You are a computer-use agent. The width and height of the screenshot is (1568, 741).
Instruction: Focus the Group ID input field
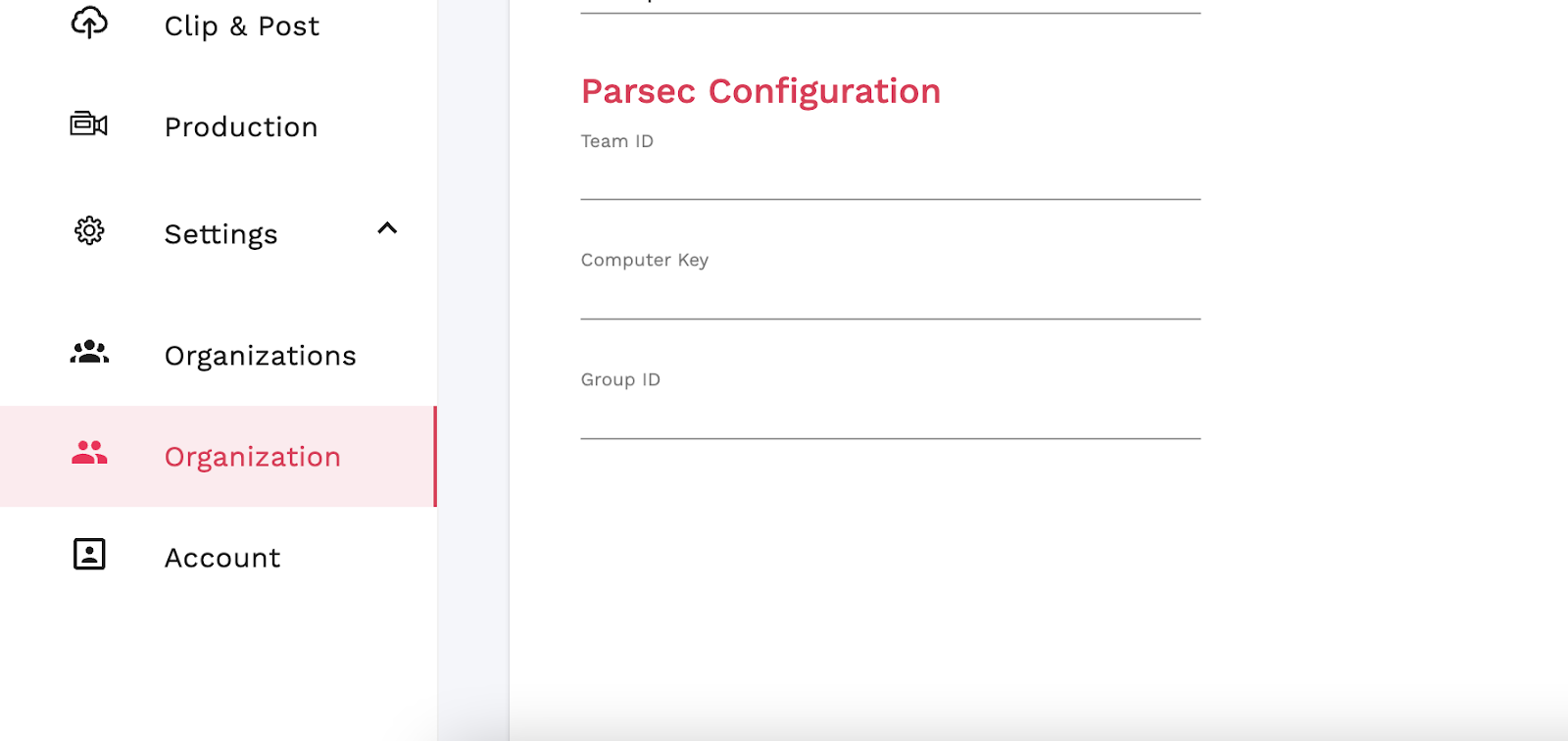pos(890,419)
